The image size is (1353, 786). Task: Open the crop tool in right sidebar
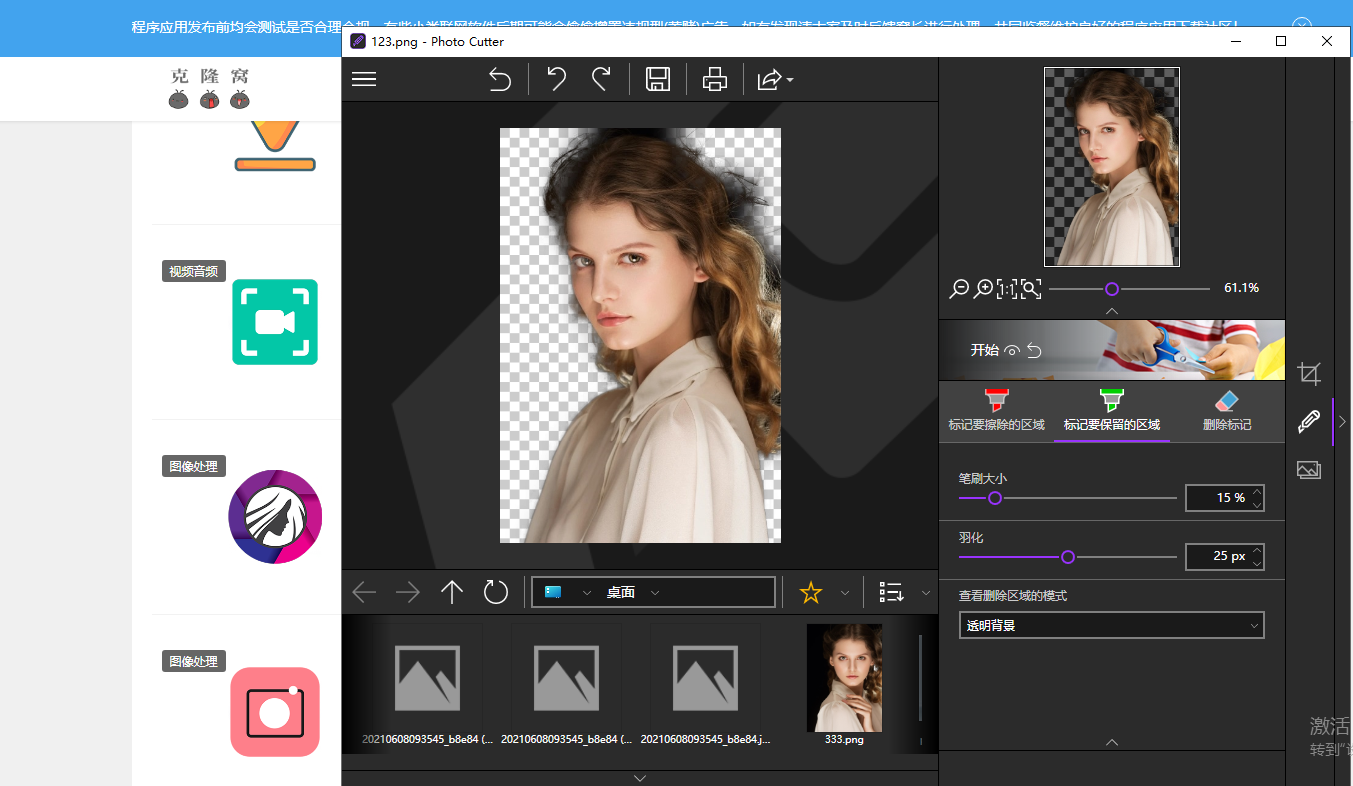click(1309, 374)
